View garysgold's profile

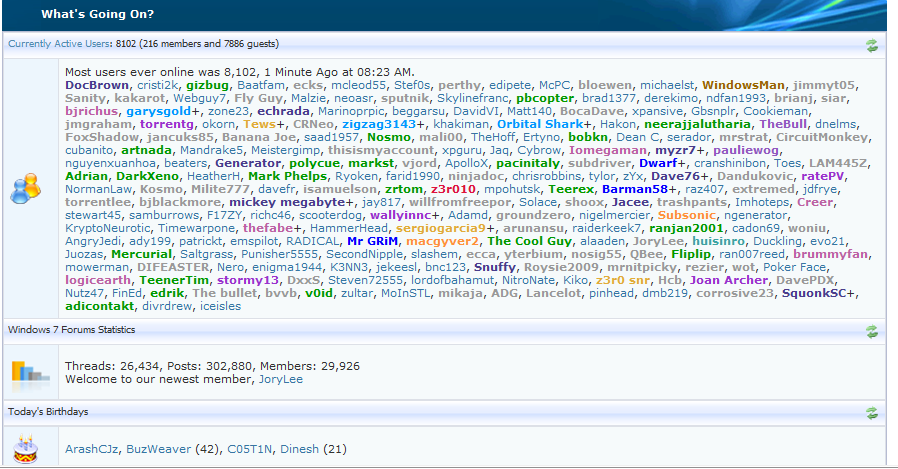(x=159, y=111)
